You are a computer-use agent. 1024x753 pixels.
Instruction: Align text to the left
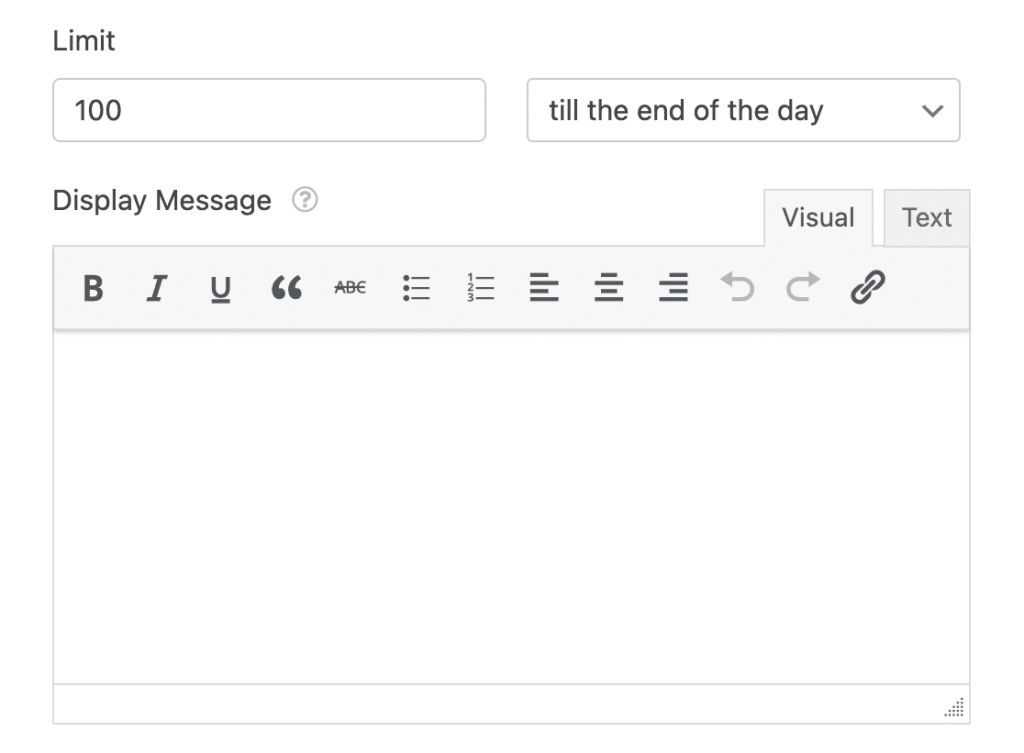[x=544, y=288]
